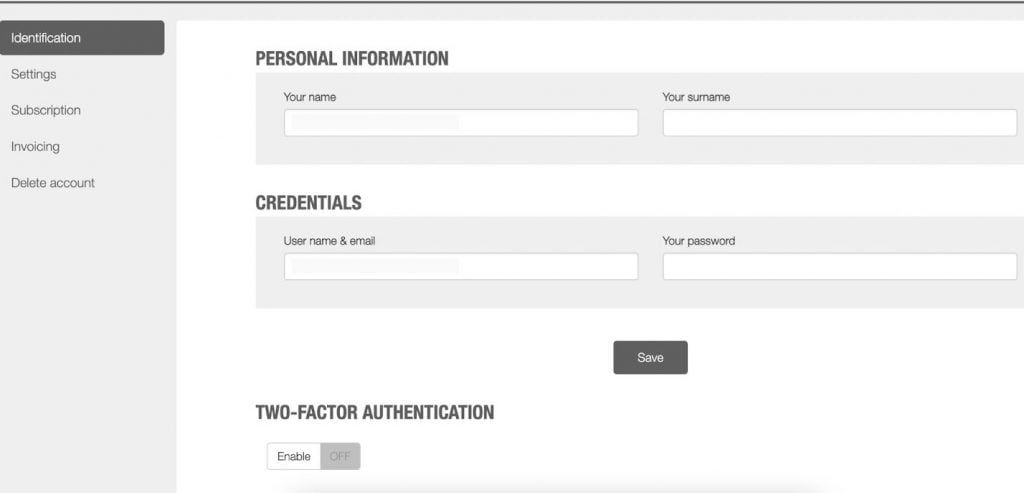Viewport: 1024px width, 493px height.
Task: Click the Your name field label
Action: pyautogui.click(x=310, y=97)
